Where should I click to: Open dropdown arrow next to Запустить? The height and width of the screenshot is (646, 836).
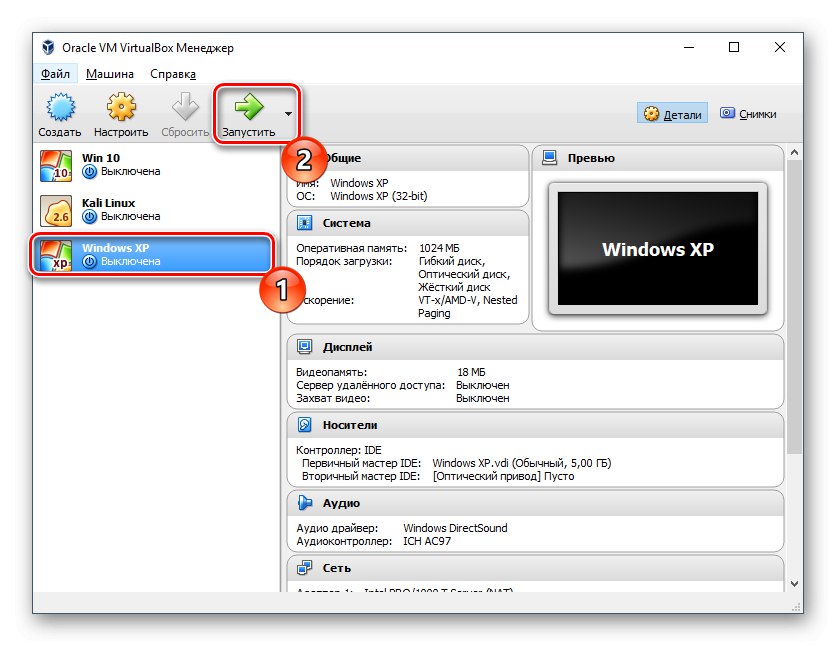pos(288,114)
